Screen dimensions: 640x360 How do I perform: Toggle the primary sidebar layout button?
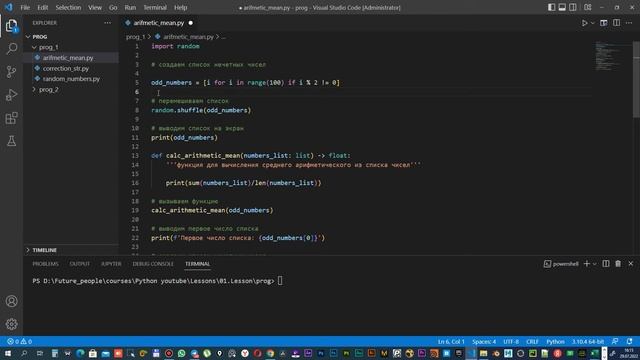pos(551,7)
